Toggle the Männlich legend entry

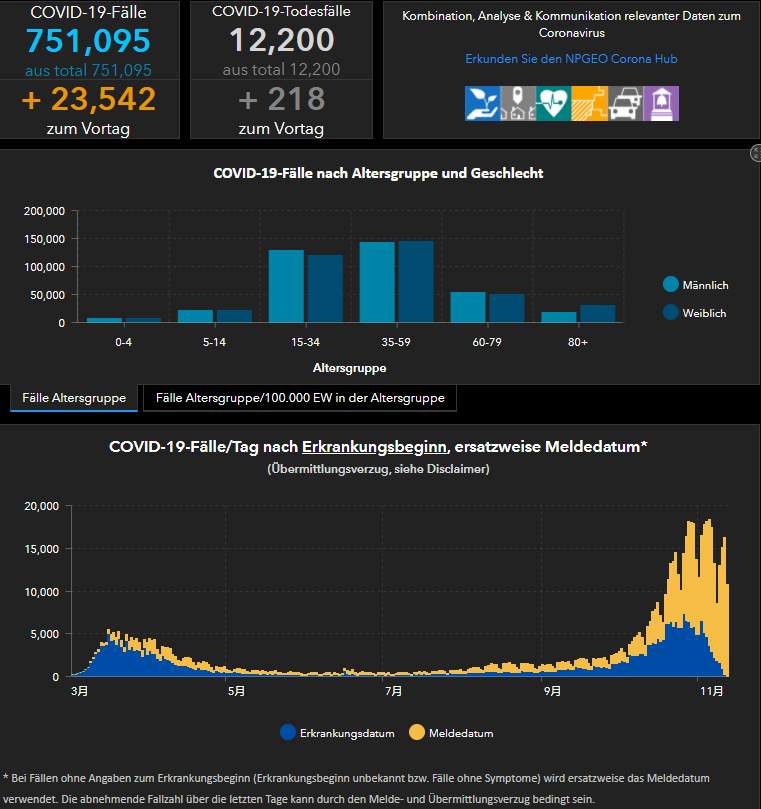click(x=695, y=285)
